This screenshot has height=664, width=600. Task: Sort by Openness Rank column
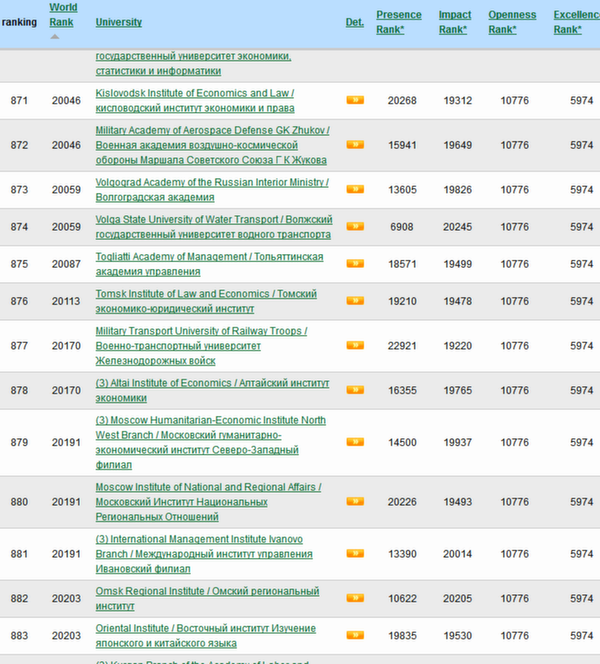pyautogui.click(x=512, y=22)
